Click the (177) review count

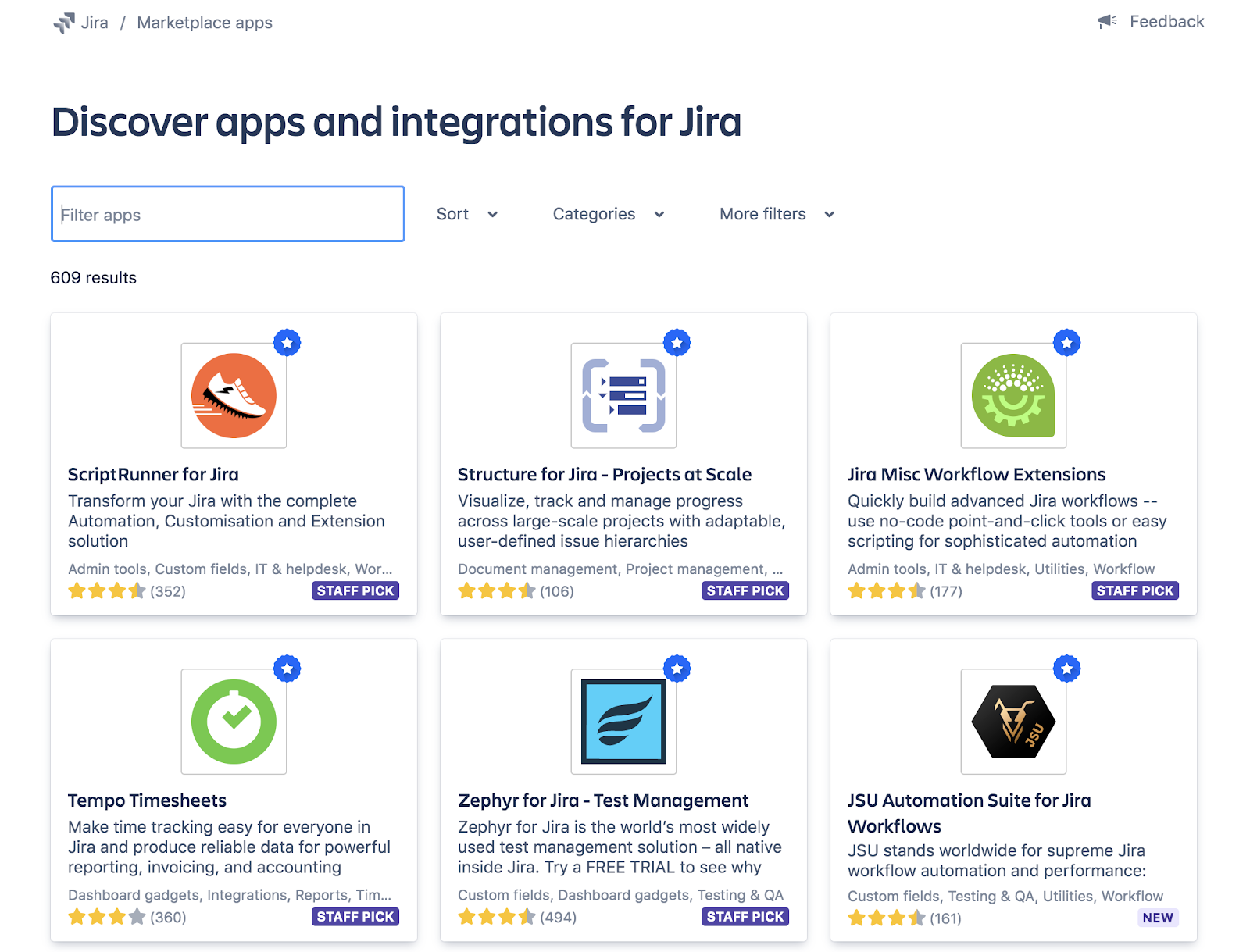(x=946, y=591)
